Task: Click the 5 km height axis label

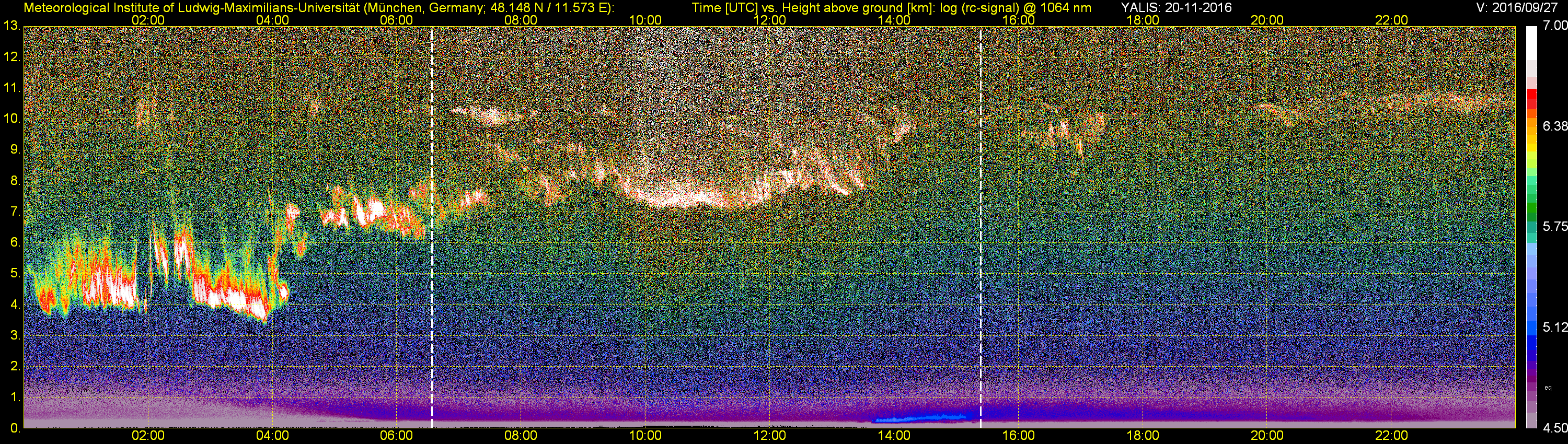Action: [15, 274]
